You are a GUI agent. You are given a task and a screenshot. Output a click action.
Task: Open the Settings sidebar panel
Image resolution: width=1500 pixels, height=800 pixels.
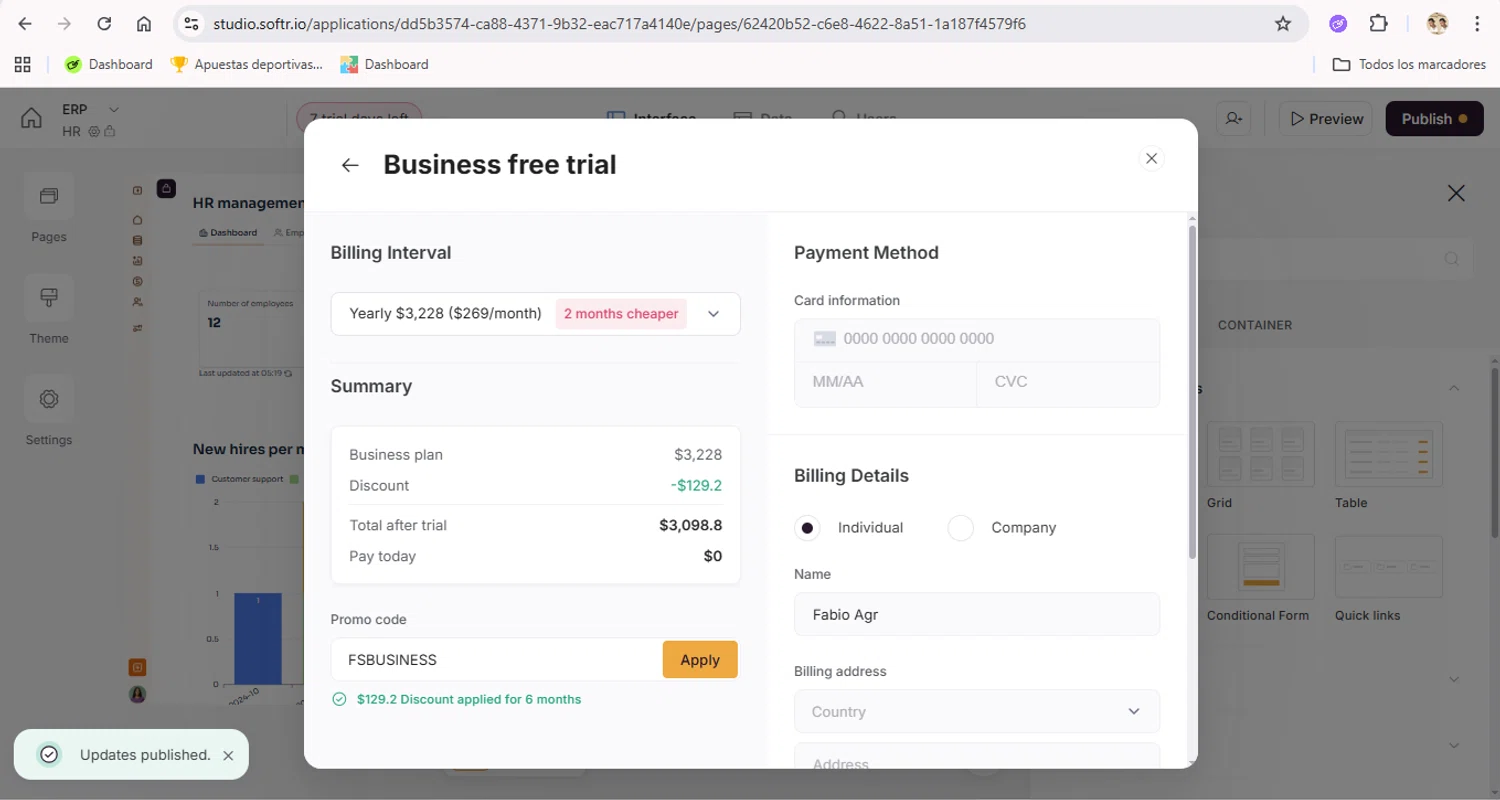[48, 411]
